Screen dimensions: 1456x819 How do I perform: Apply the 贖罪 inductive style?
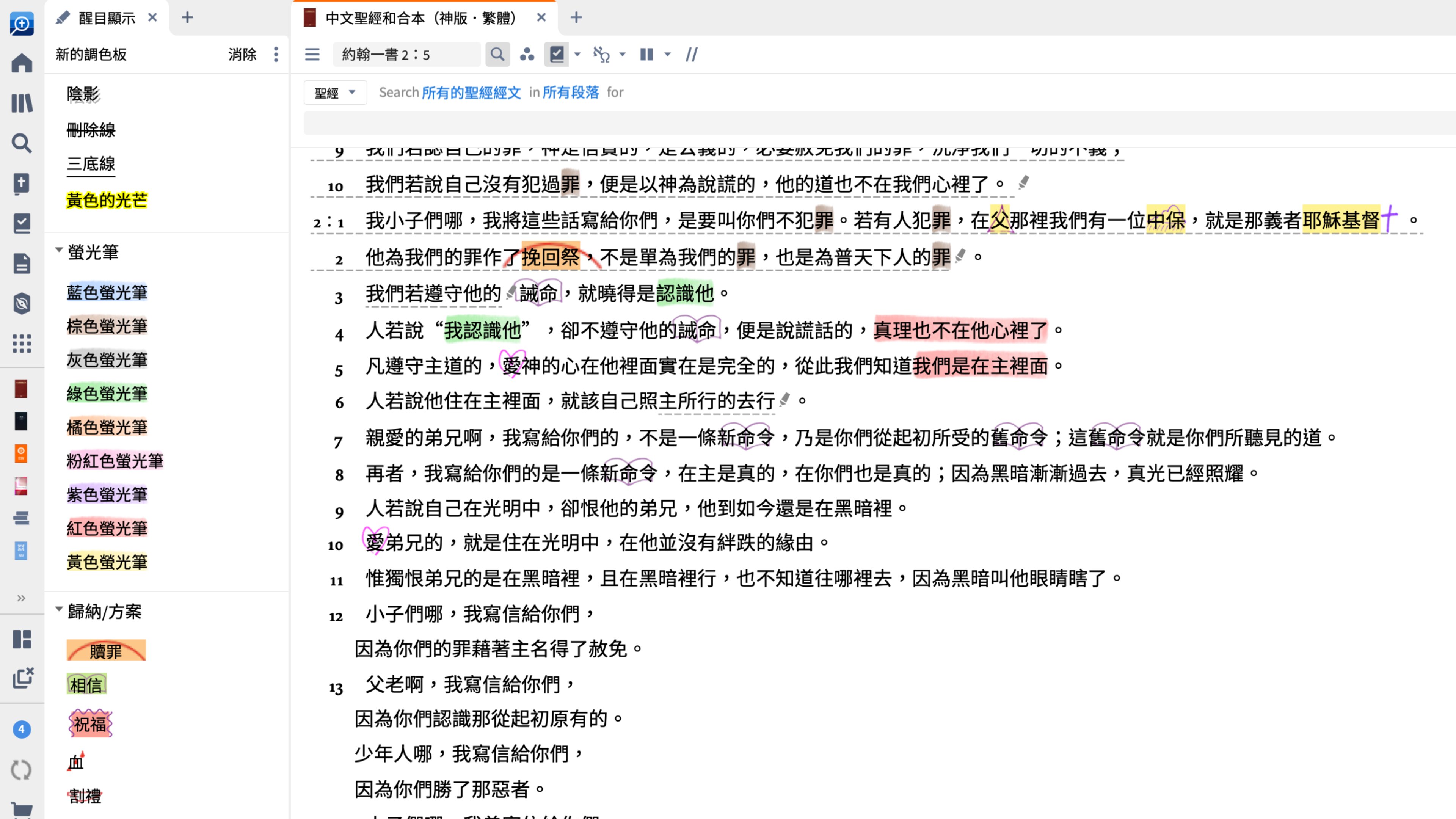pyautogui.click(x=106, y=651)
